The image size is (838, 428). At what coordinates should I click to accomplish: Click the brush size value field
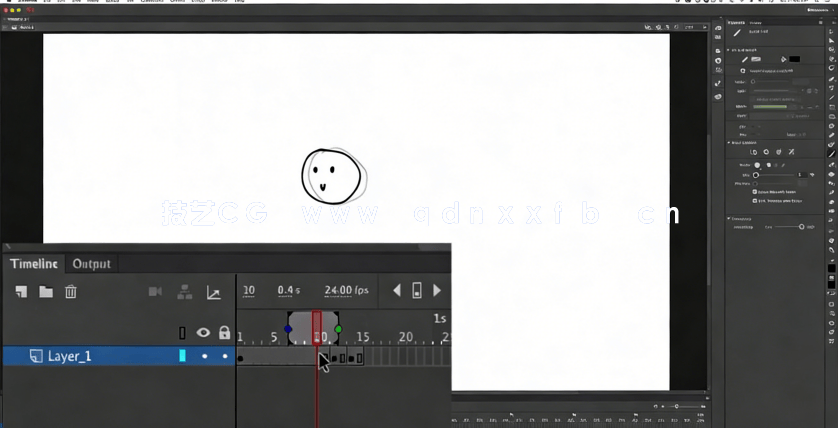click(802, 175)
